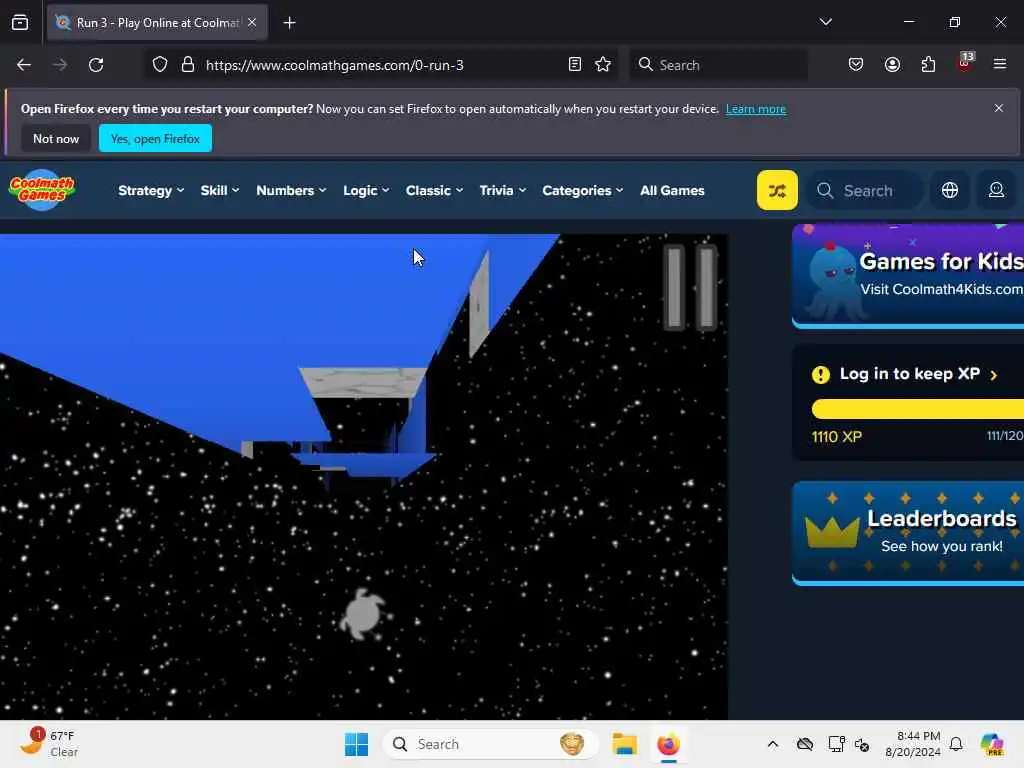Show hidden system tray icons
The image size is (1024, 768).
773,744
